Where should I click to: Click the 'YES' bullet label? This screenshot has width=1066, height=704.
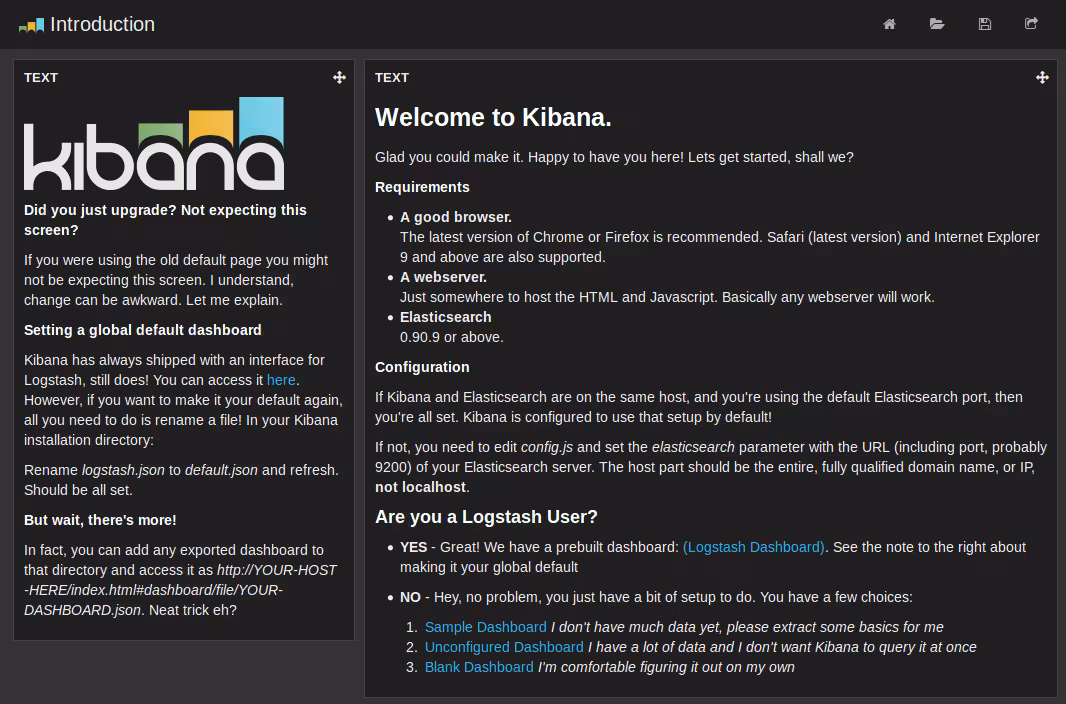point(413,547)
